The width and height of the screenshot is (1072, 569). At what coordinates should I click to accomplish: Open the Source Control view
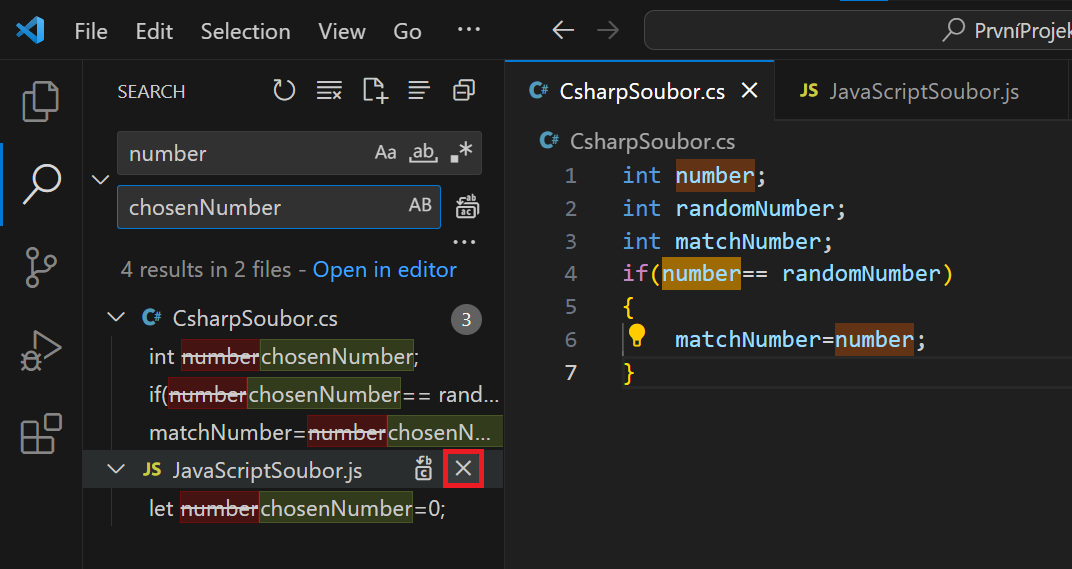point(41,267)
